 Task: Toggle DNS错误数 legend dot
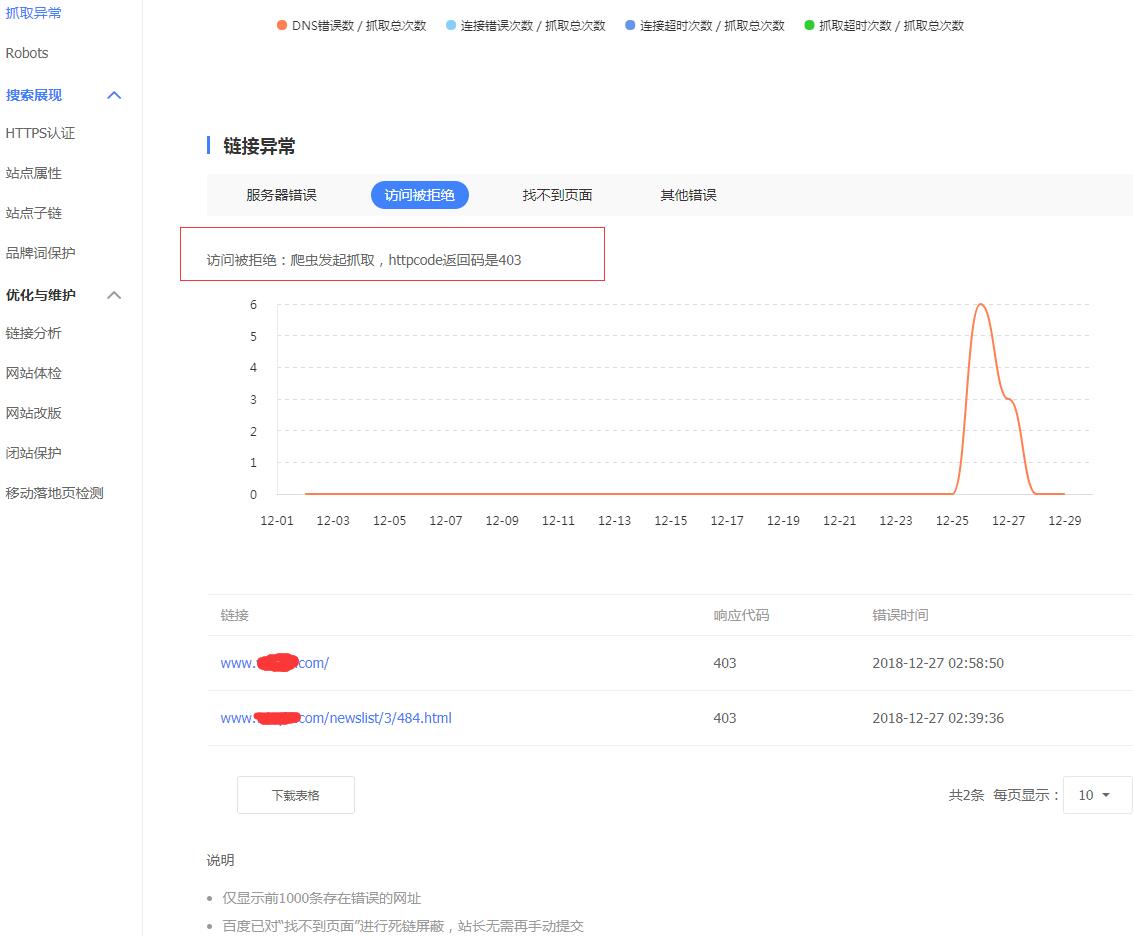pos(281,25)
